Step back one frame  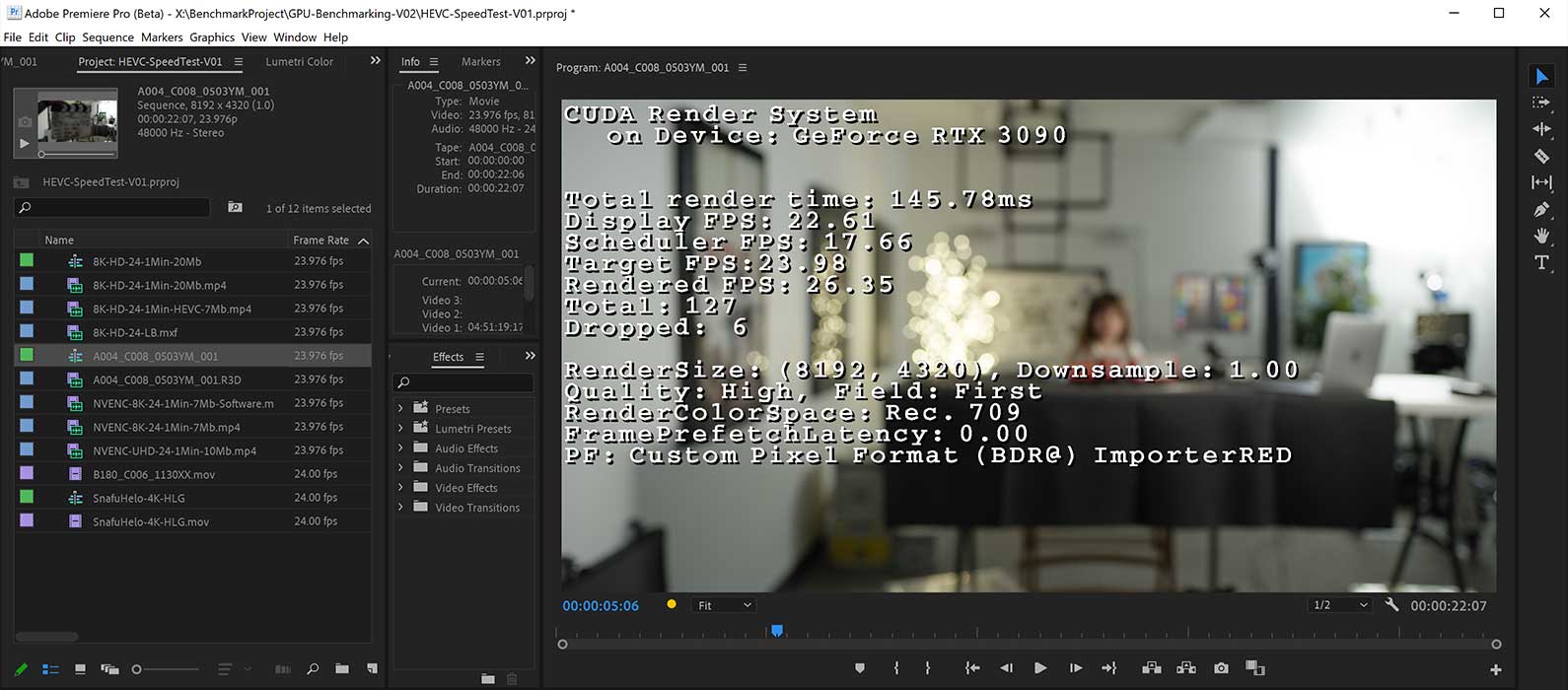[x=1006, y=668]
